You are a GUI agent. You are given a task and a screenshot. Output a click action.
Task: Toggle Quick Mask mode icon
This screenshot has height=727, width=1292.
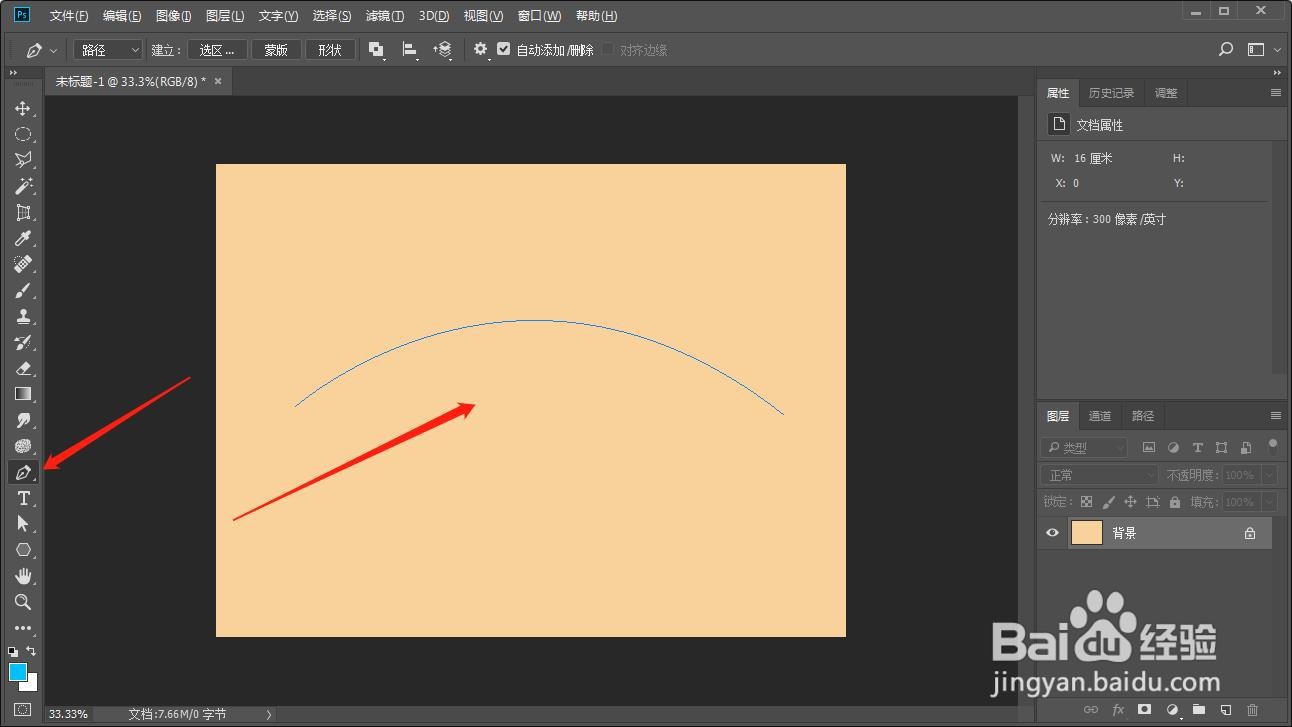tap(23, 710)
